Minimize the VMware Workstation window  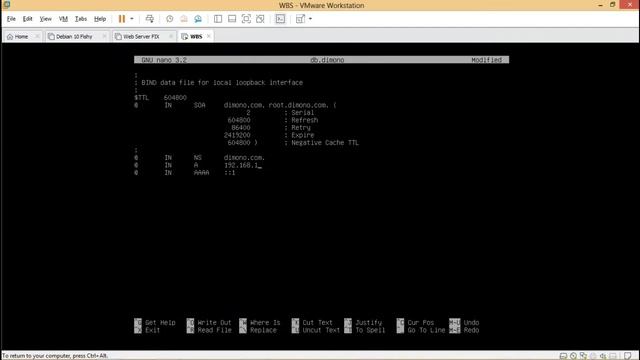tap(600, 5)
